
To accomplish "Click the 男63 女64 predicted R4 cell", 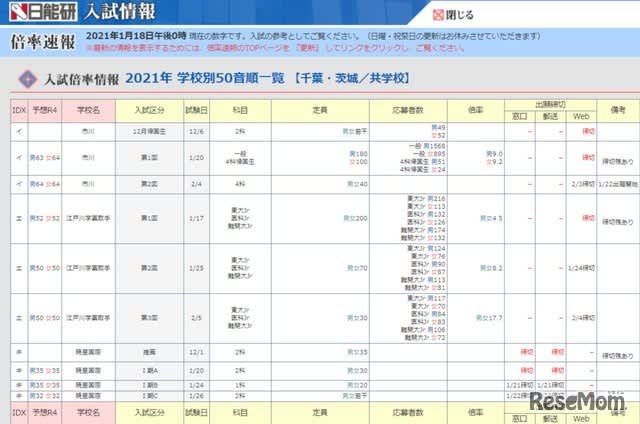I will click(44, 158).
